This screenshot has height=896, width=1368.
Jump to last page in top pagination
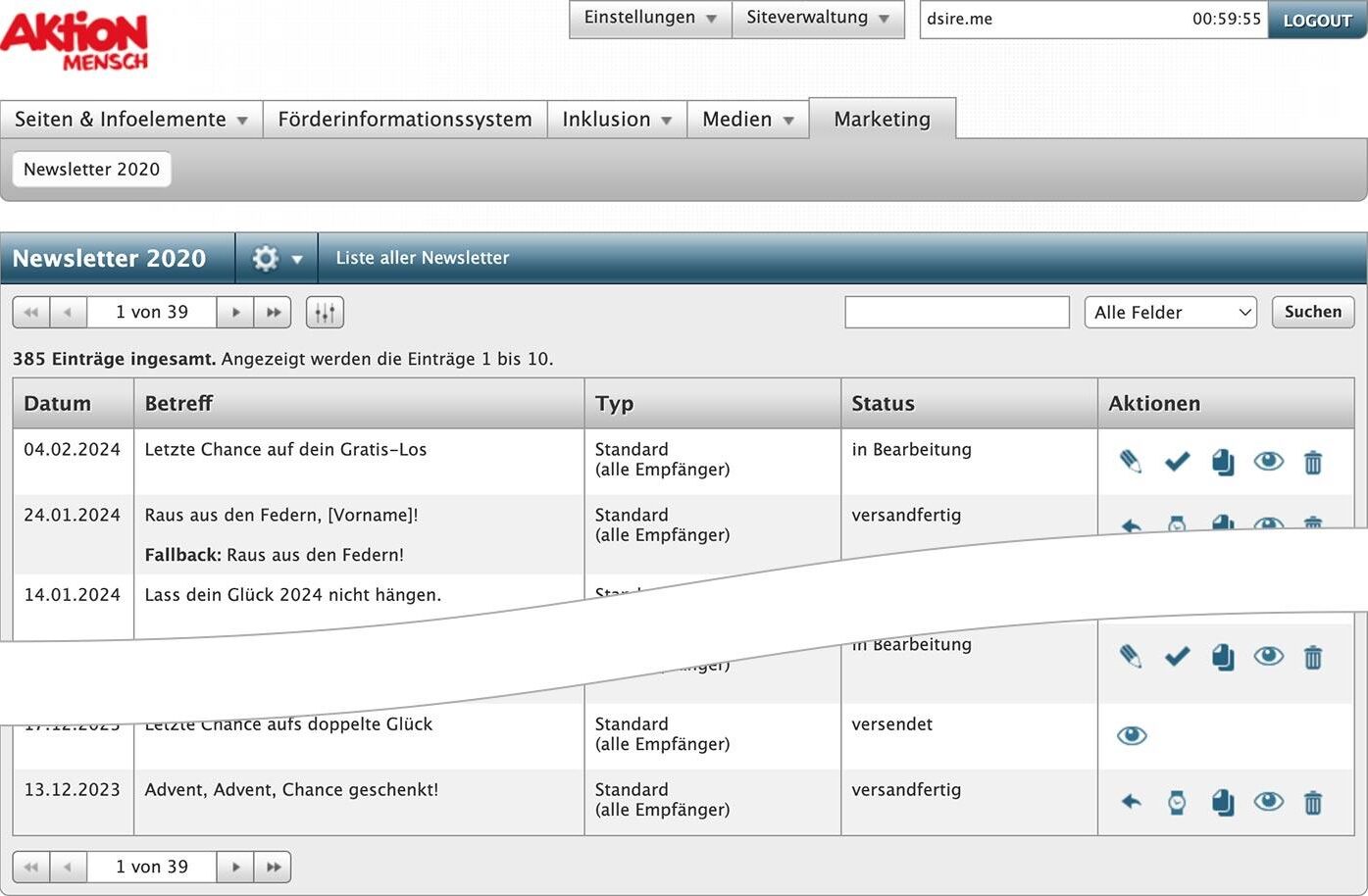pos(273,313)
